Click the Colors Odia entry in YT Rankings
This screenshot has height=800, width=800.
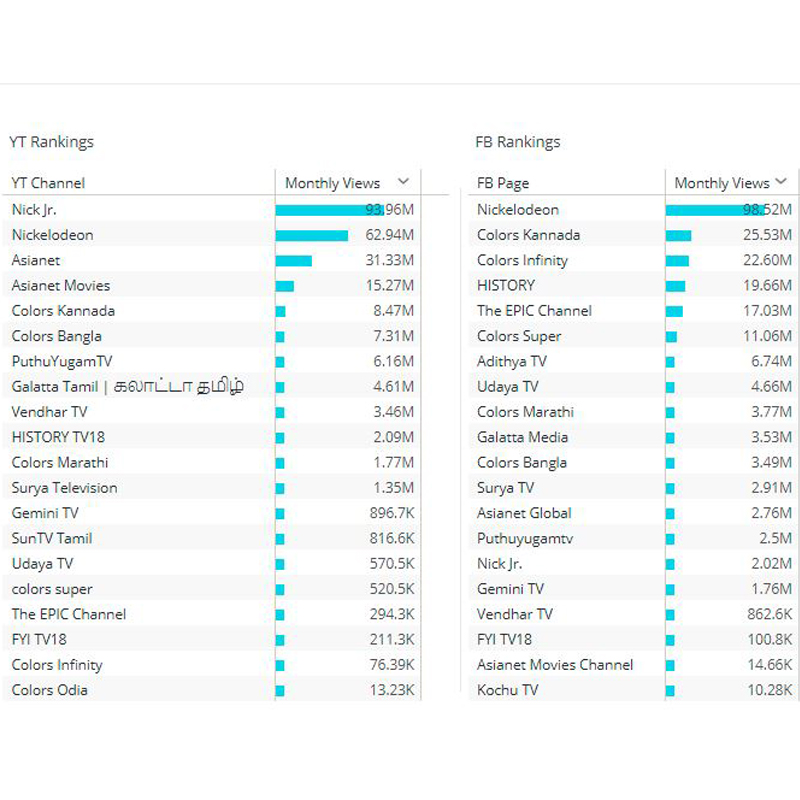43,690
